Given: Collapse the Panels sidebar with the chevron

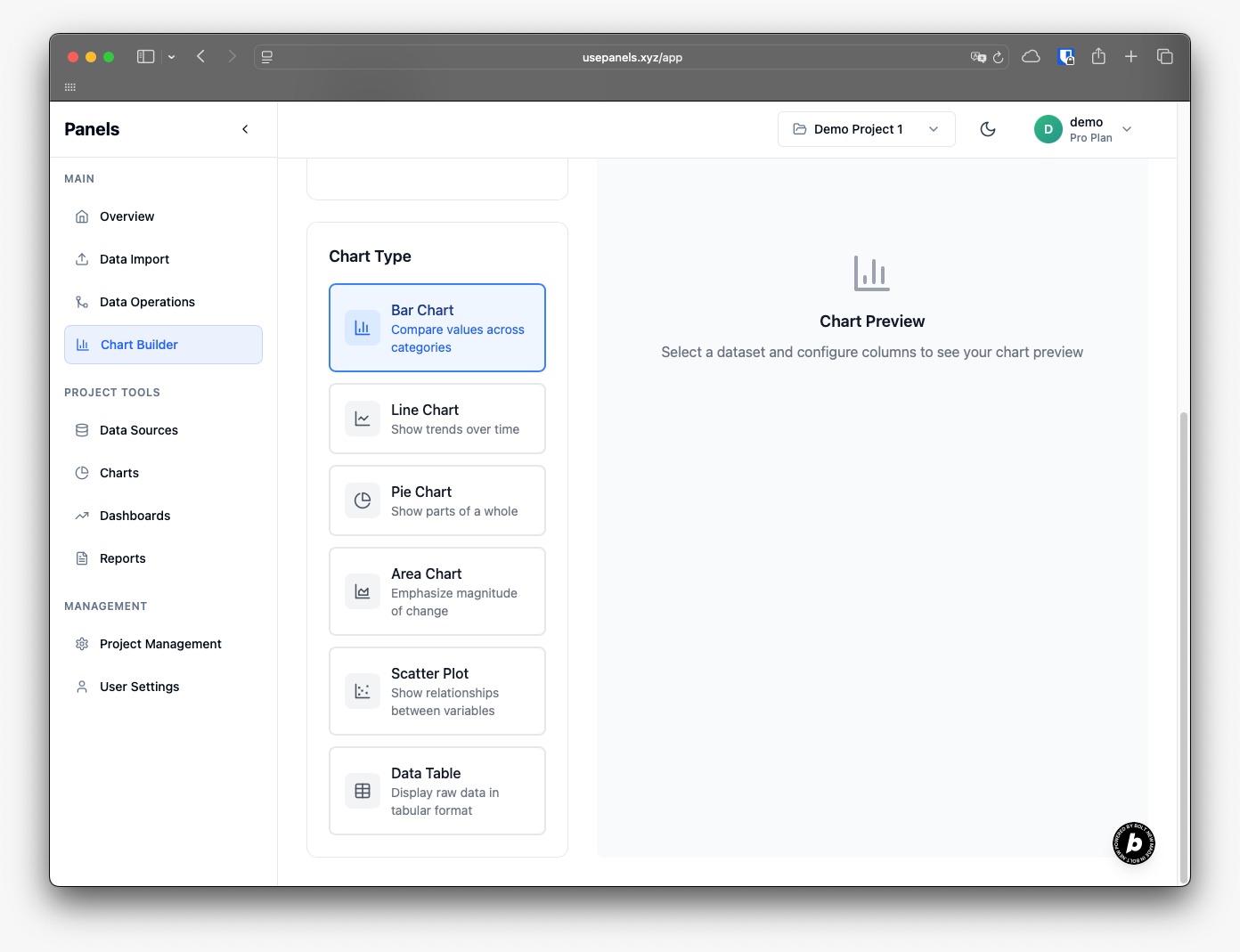Looking at the screenshot, I should pyautogui.click(x=245, y=129).
